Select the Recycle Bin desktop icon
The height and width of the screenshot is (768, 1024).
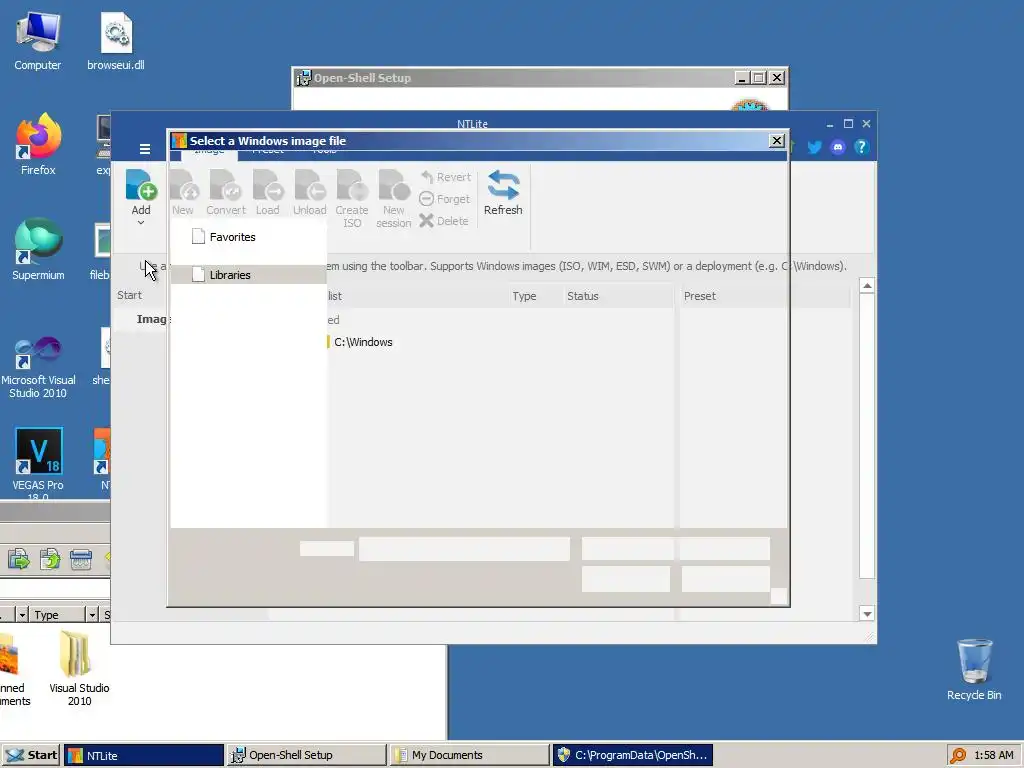point(974,670)
